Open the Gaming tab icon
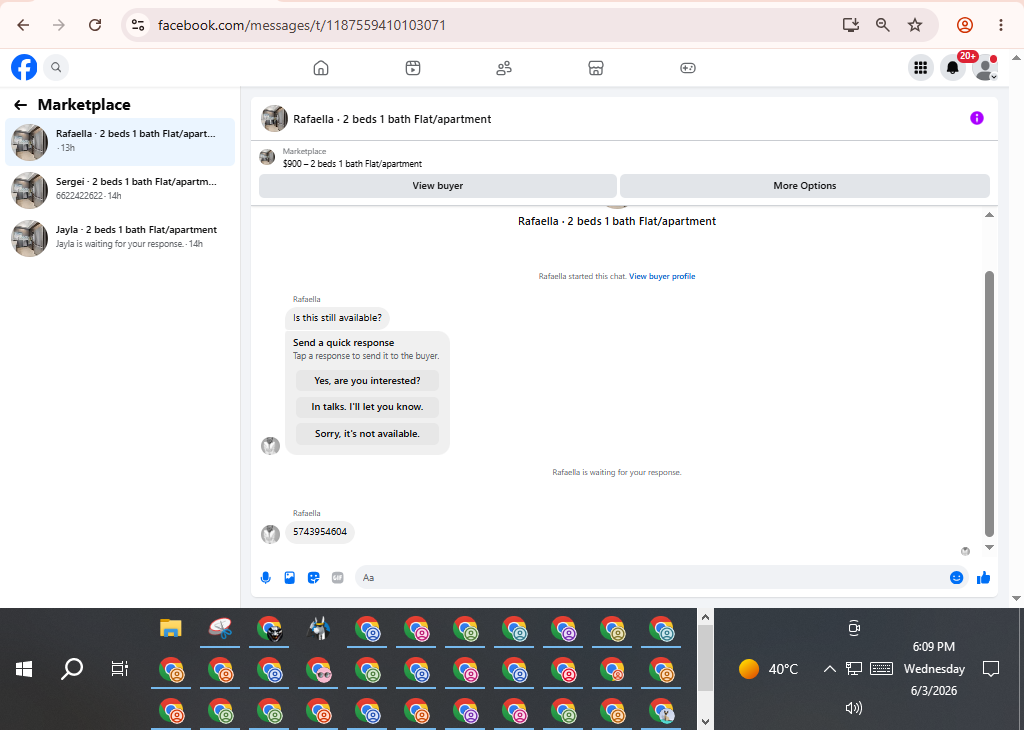This screenshot has height=730, width=1024. tap(688, 68)
